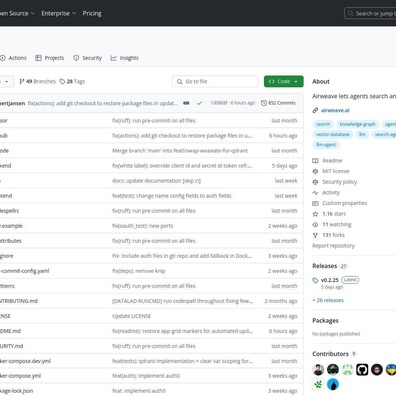Click the link chain icon beside airweave.ai
Image resolution: width=396 pixels, height=396 pixels.
click(315, 110)
